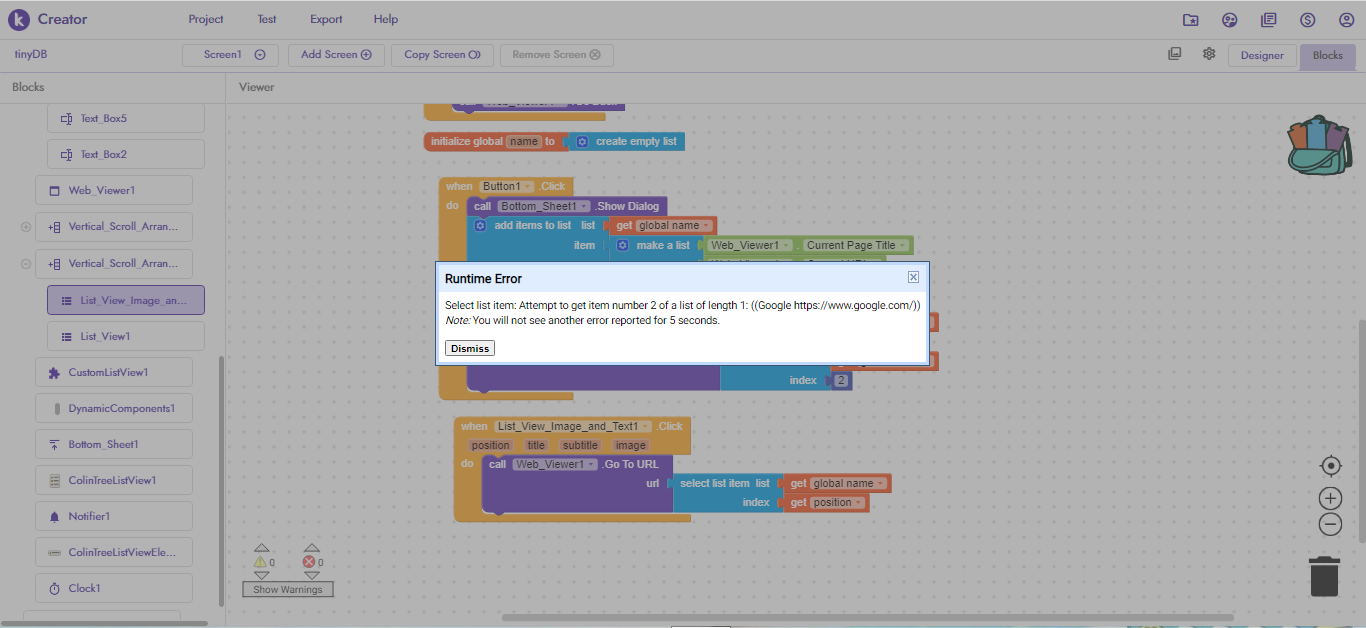Open the Project menu
The height and width of the screenshot is (628, 1366).
pos(206,19)
